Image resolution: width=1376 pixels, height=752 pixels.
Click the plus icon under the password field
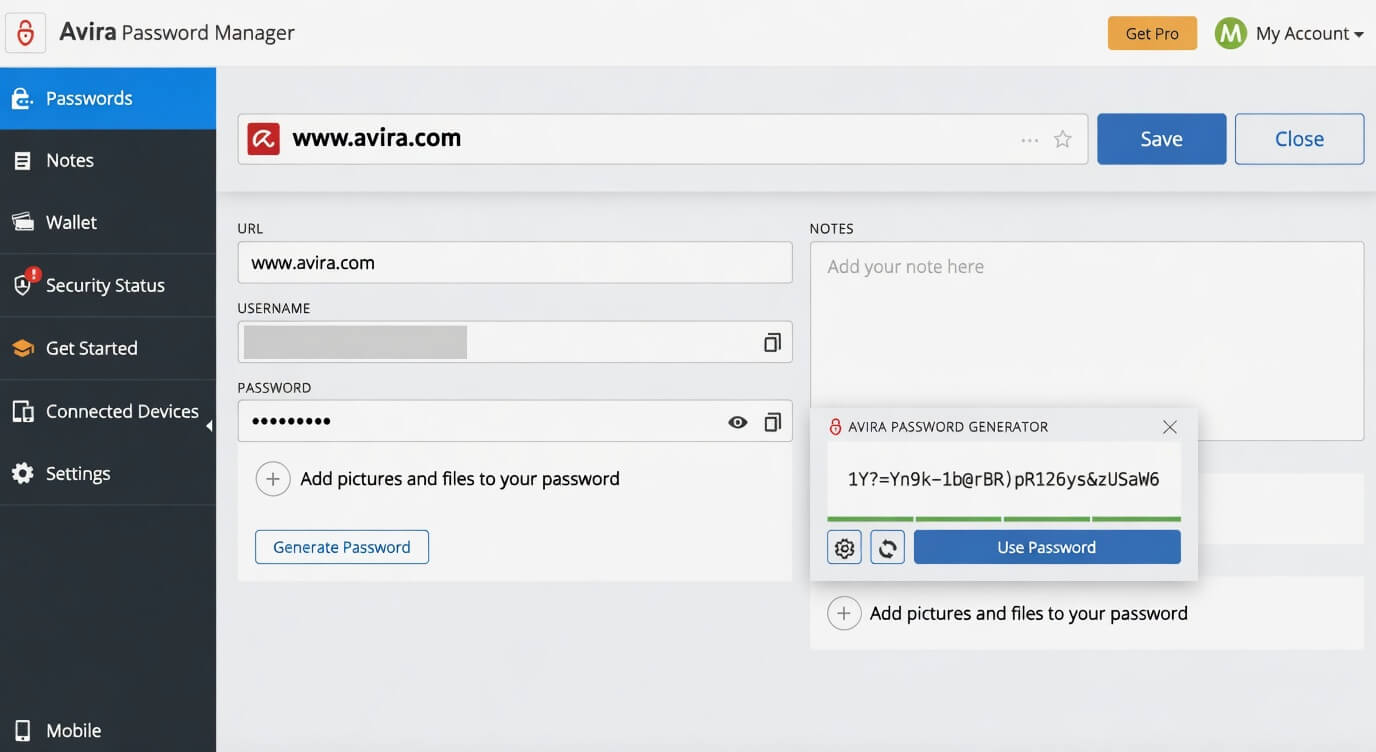[273, 479]
